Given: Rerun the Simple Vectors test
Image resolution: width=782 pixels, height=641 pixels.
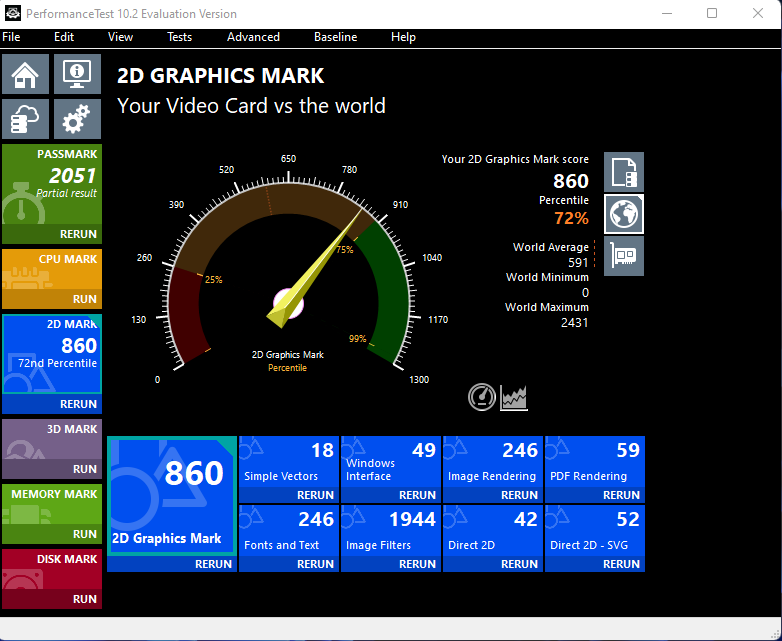Looking at the screenshot, I should point(289,495).
